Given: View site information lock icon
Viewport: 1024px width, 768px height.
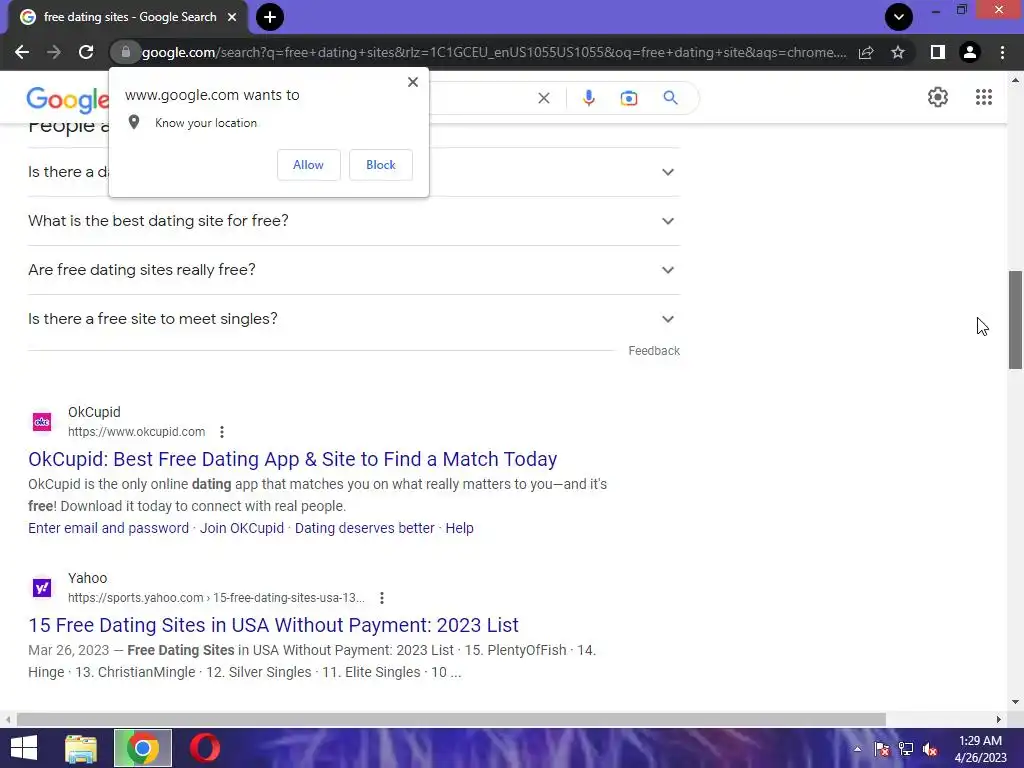Looking at the screenshot, I should click(125, 52).
